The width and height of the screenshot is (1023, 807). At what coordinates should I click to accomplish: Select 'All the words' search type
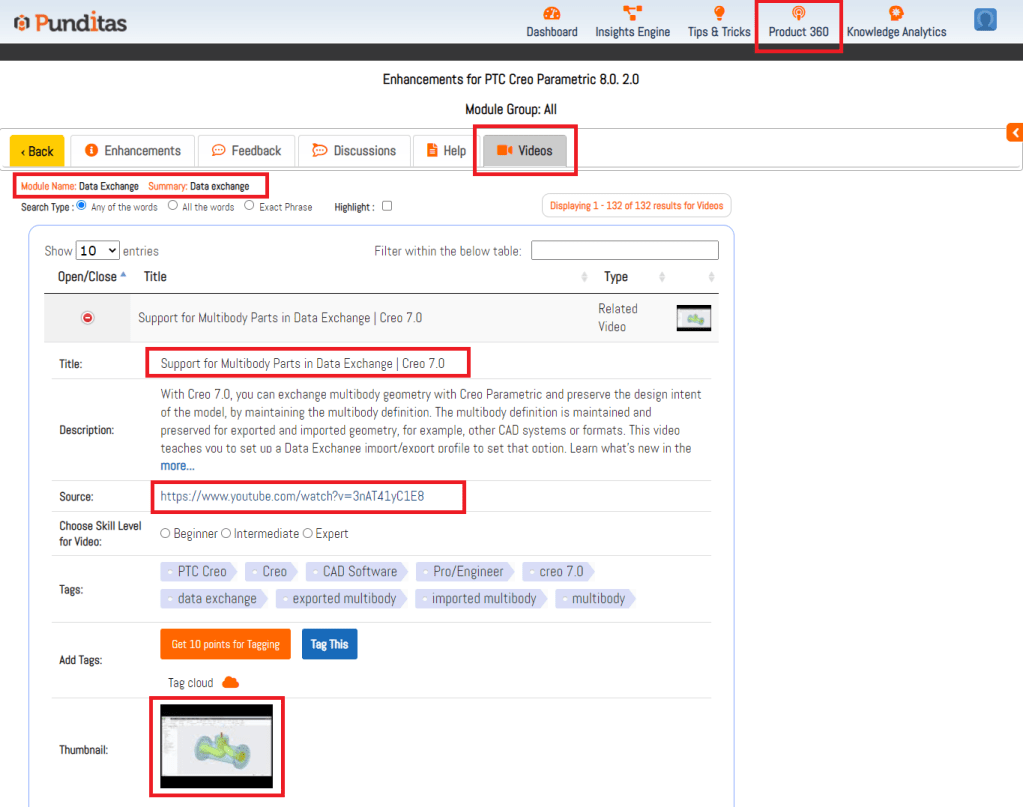(173, 206)
